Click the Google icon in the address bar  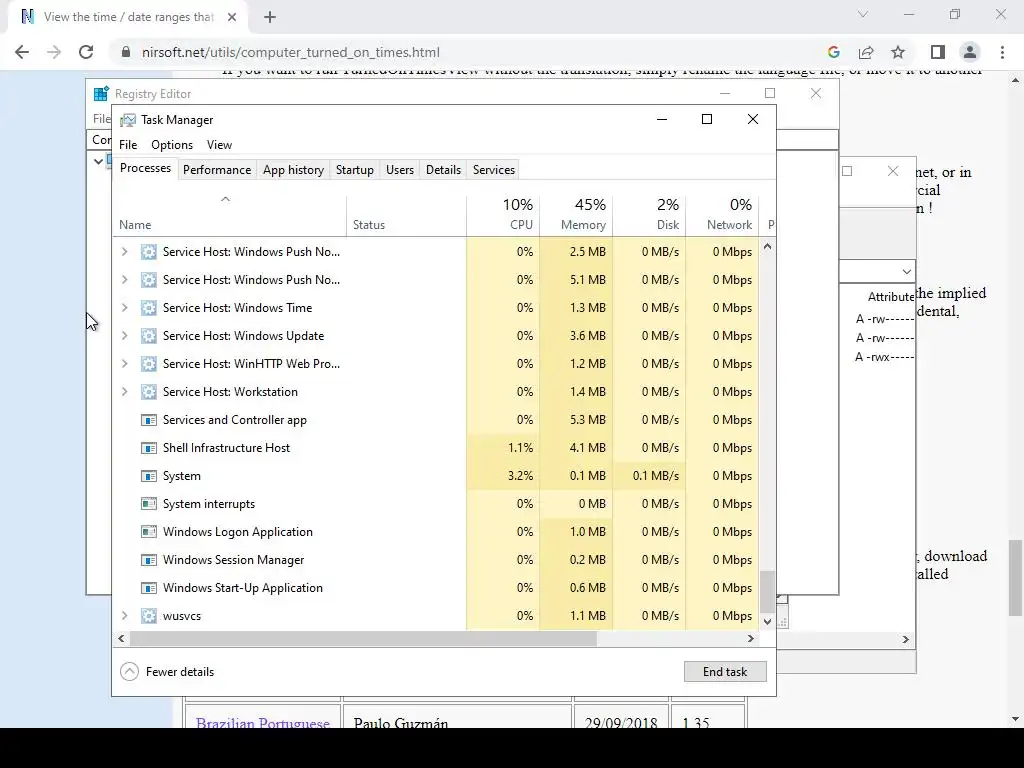(x=833, y=52)
